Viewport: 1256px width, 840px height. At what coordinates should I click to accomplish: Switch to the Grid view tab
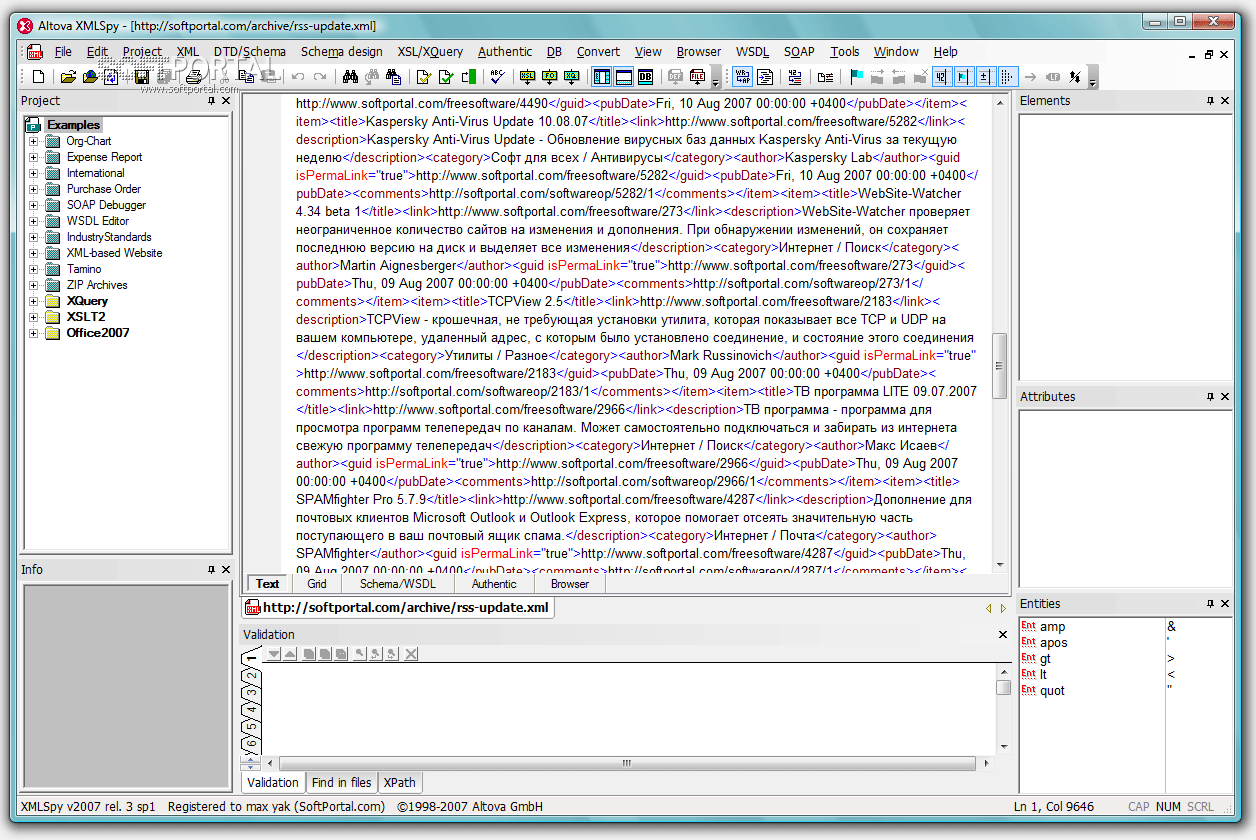[x=317, y=584]
